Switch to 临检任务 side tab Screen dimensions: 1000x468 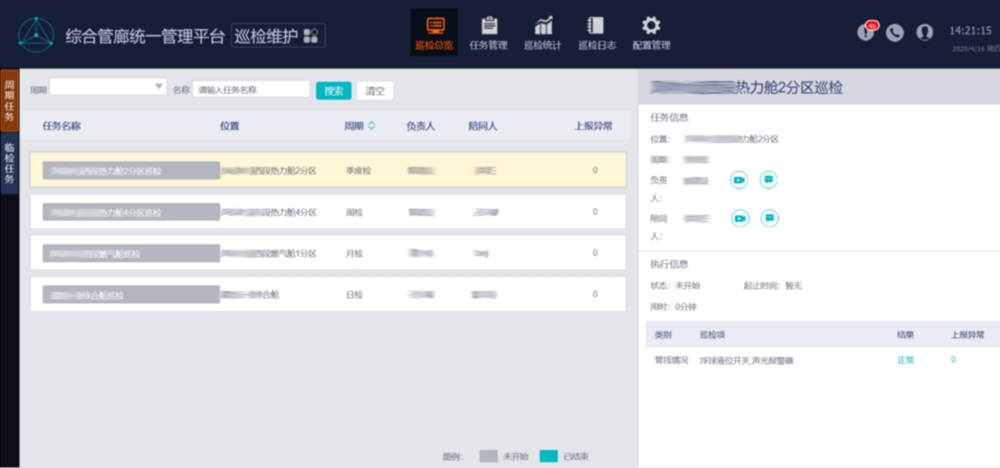click(x=9, y=162)
